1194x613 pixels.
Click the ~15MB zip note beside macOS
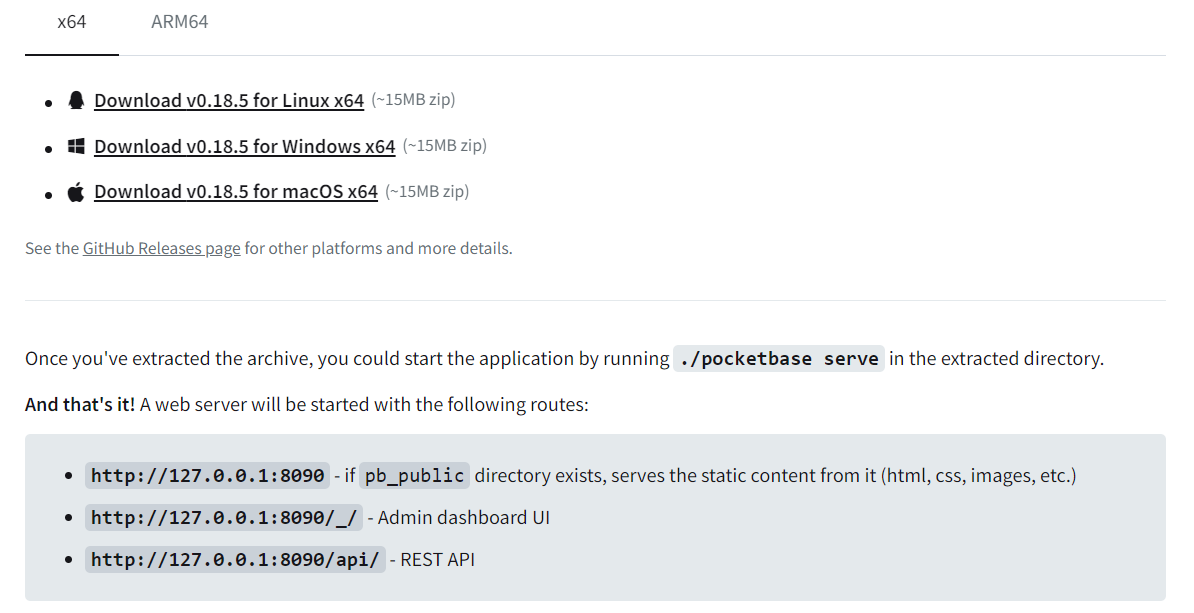(x=427, y=191)
